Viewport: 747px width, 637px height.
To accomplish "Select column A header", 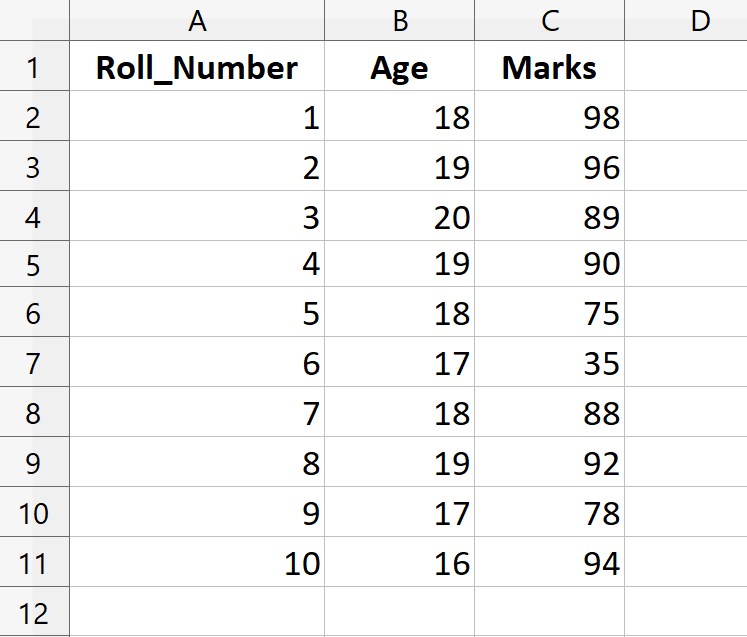I will pyautogui.click(x=197, y=20).
